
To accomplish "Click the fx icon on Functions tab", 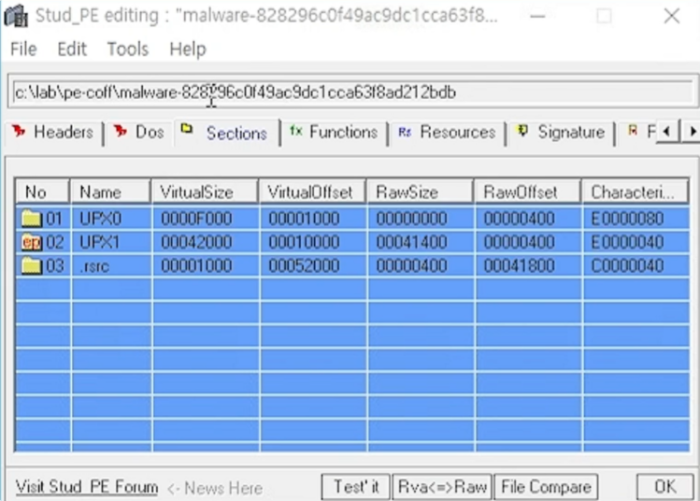I will pos(296,131).
